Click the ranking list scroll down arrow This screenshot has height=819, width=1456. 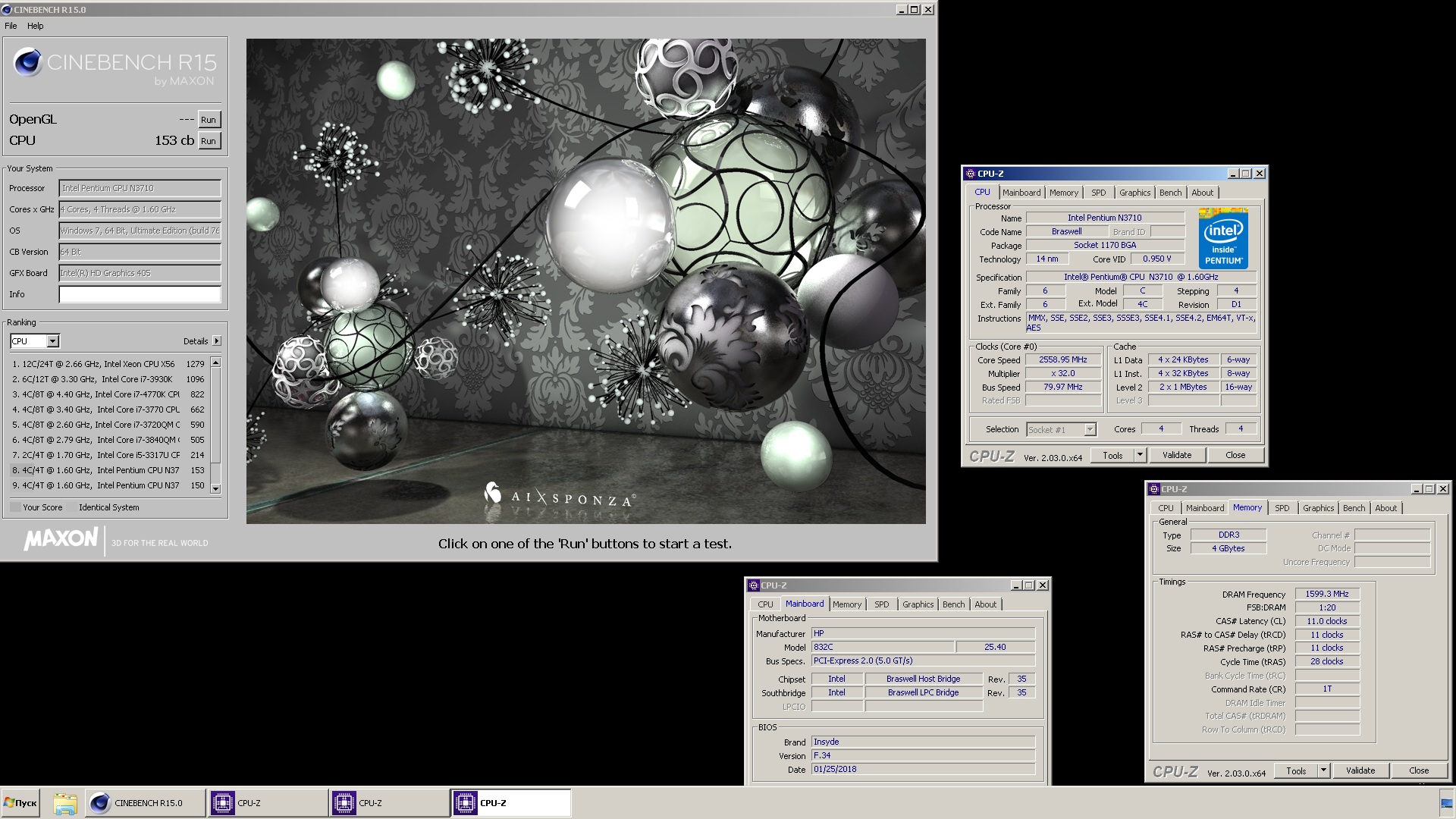coord(215,488)
